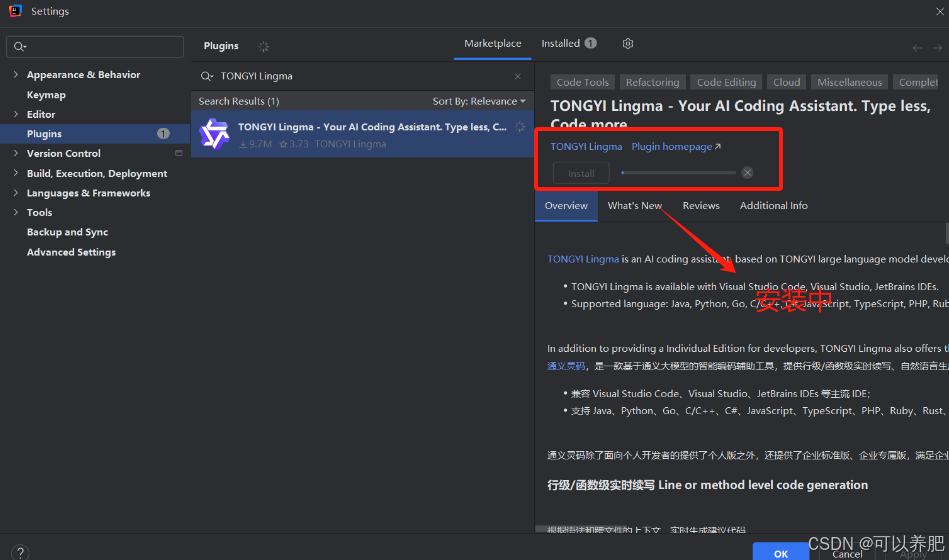Viewport: 949px width, 560px height.
Task: Switch to the Installed tab
Action: coord(568,44)
